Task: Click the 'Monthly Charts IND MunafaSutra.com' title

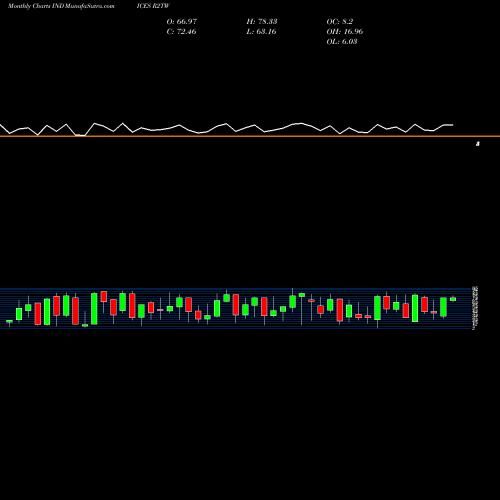Action: [x=61, y=6]
